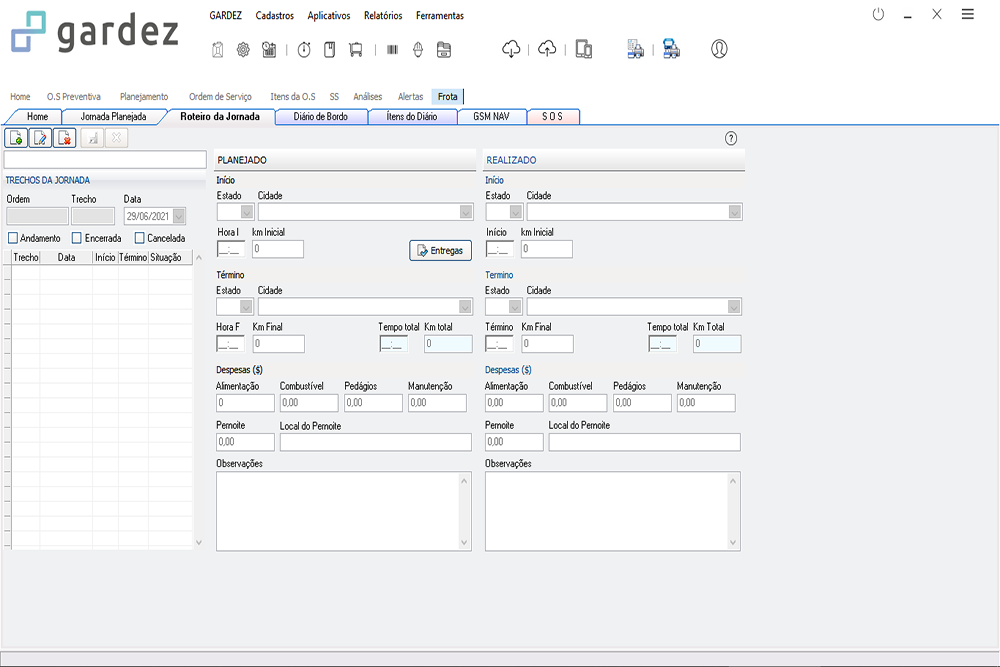Click the new record document icon
The width and height of the screenshot is (1000, 667).
[16, 138]
